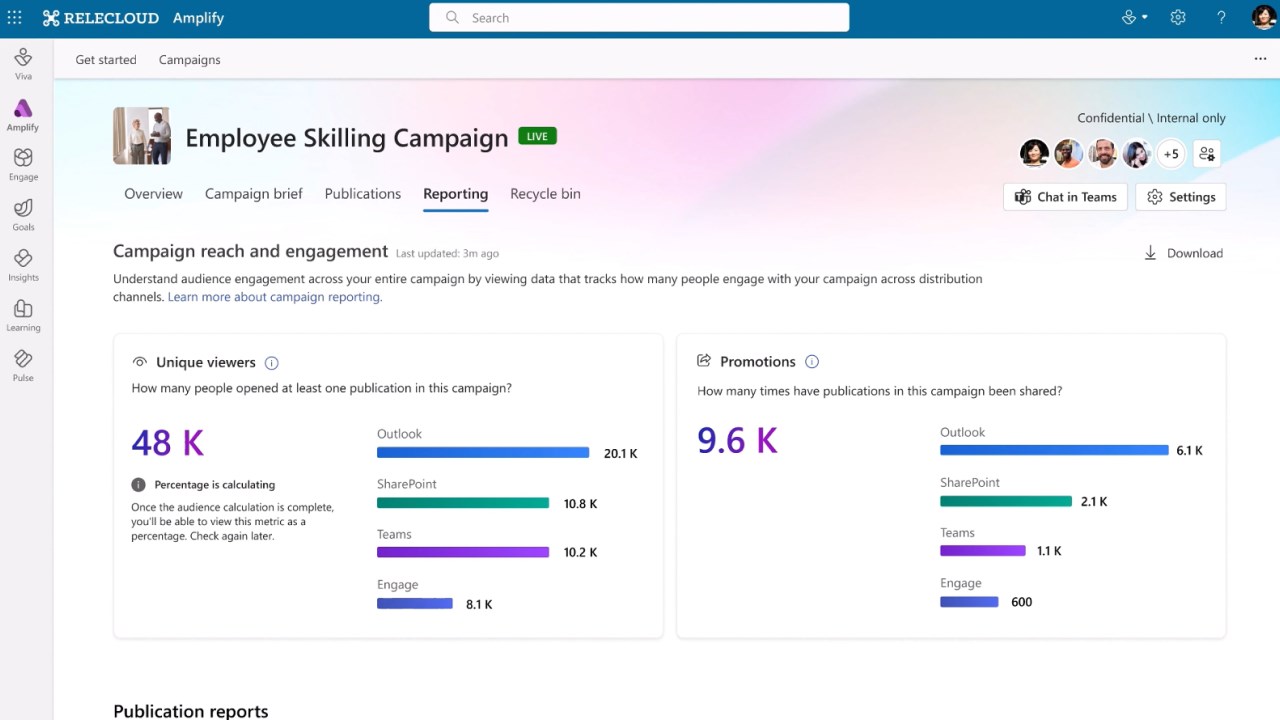This screenshot has width=1280, height=720.
Task: Click the Unique viewers eye icon
Action: click(140, 363)
